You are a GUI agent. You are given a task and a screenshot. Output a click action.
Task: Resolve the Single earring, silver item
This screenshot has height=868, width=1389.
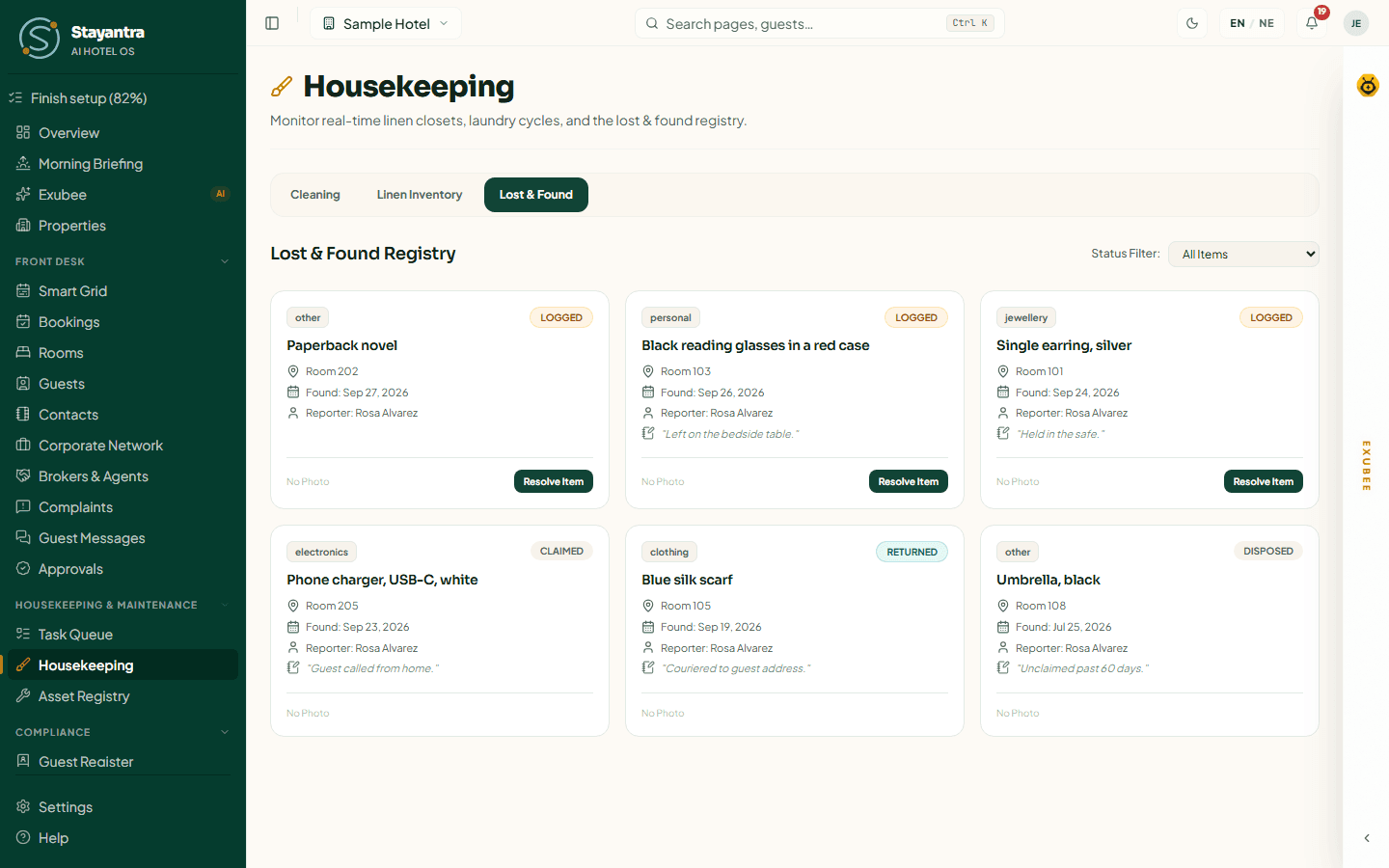pos(1264,481)
